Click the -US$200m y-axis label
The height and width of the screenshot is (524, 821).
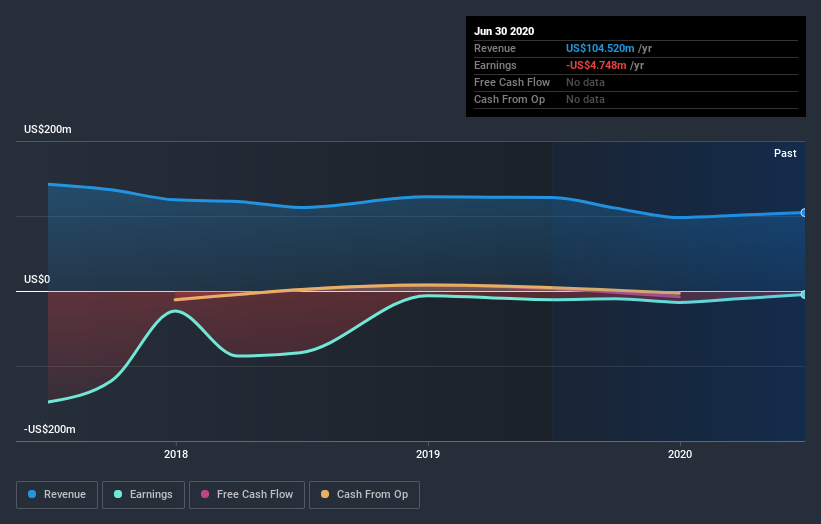coord(50,429)
